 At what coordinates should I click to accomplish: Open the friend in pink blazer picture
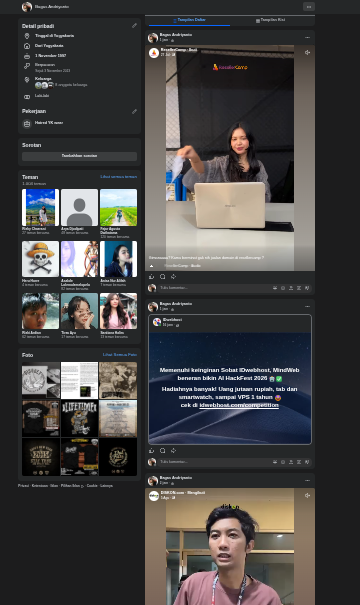pos(118,311)
